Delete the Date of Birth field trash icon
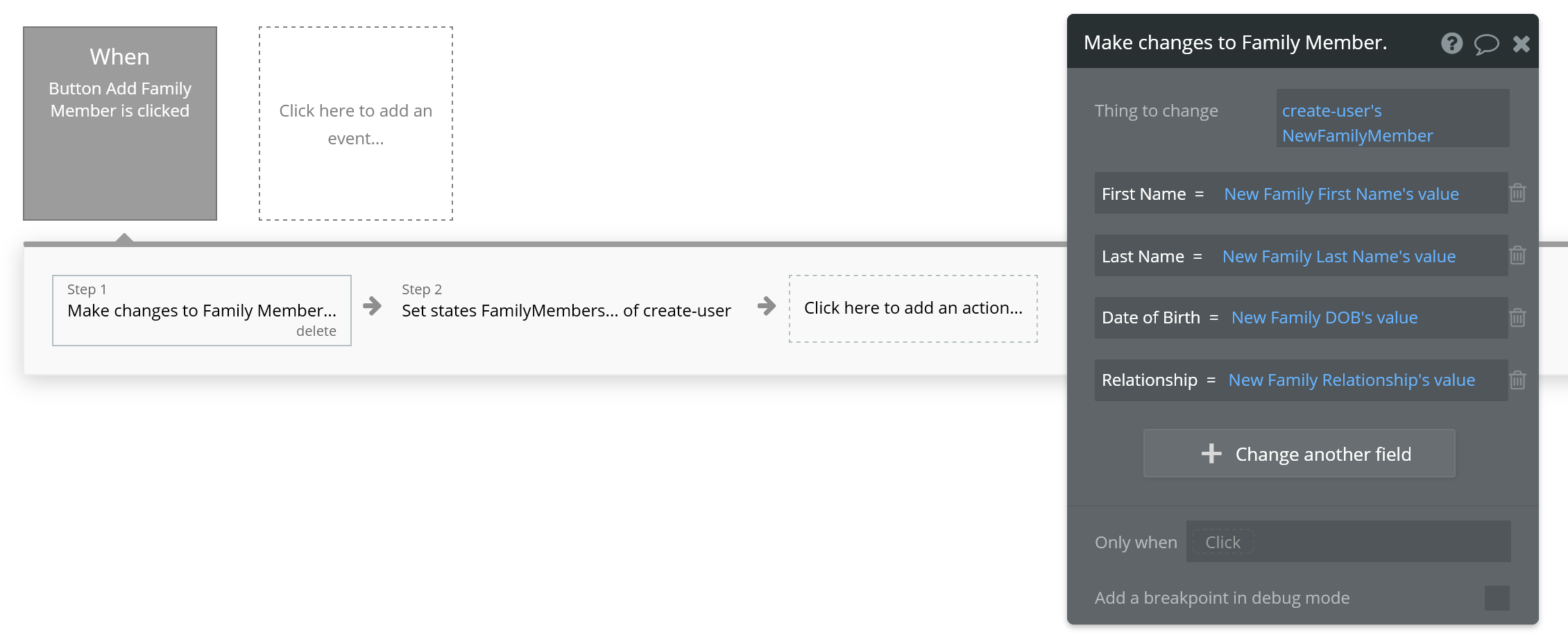 (1517, 318)
